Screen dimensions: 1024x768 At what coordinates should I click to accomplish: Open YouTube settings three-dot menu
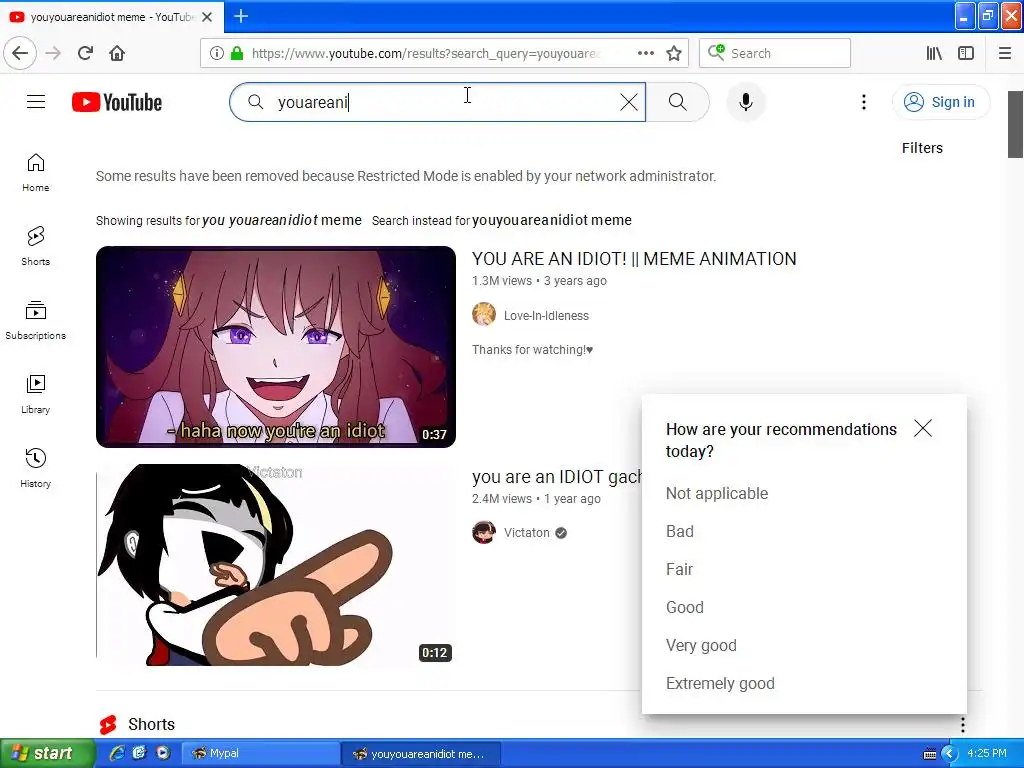pyautogui.click(x=864, y=102)
